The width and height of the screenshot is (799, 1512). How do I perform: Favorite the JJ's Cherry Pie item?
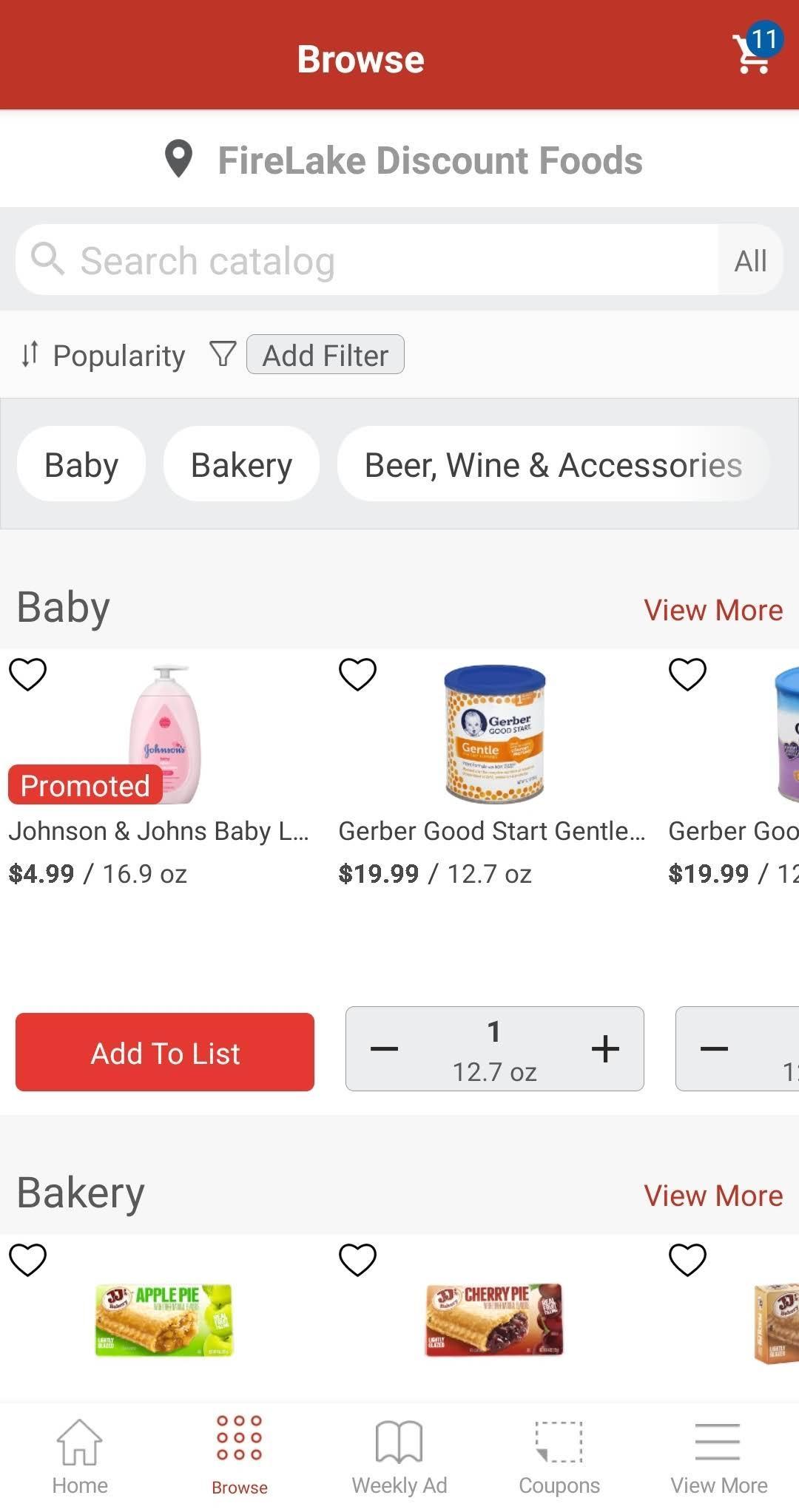tap(357, 1259)
